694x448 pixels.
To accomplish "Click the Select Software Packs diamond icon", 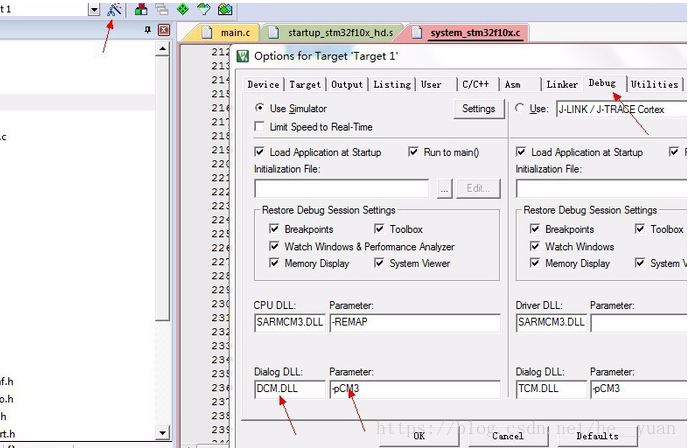I will pos(204,9).
